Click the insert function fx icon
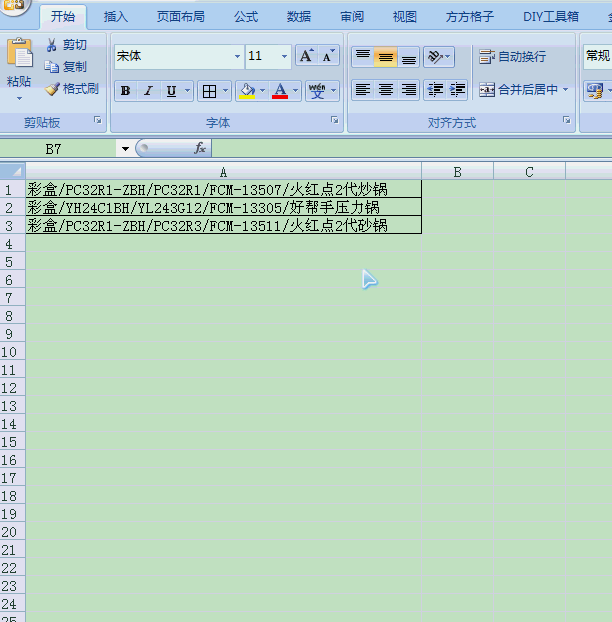The height and width of the screenshot is (622, 612). tap(200, 148)
